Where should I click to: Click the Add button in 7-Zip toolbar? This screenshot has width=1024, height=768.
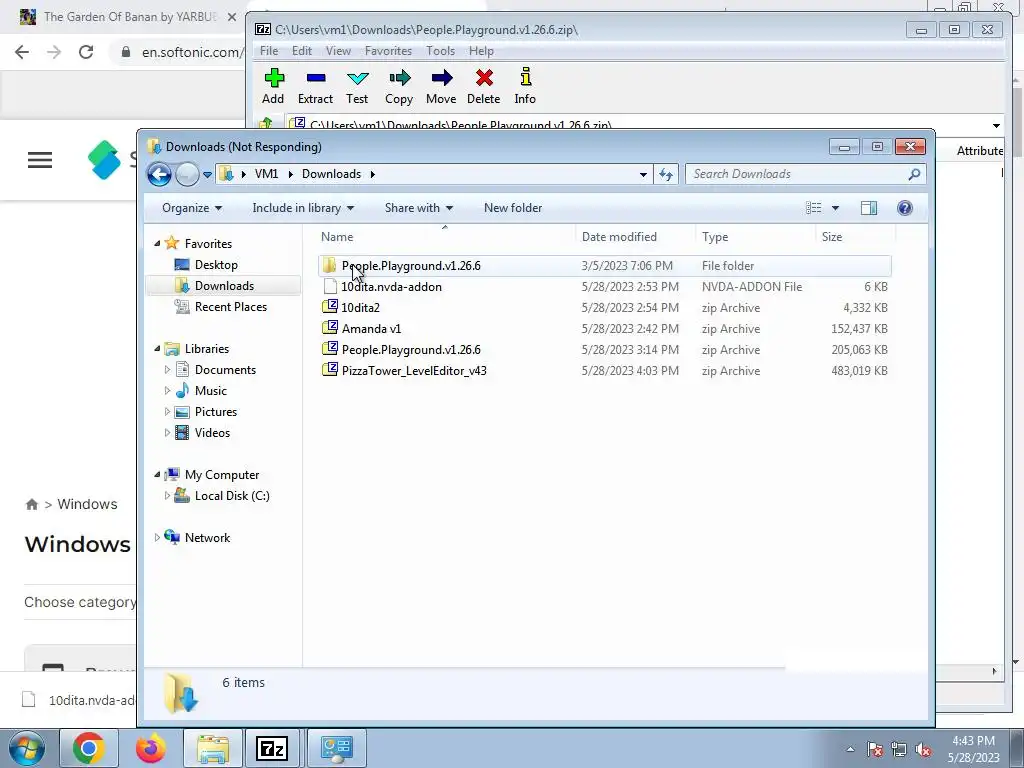pyautogui.click(x=273, y=86)
